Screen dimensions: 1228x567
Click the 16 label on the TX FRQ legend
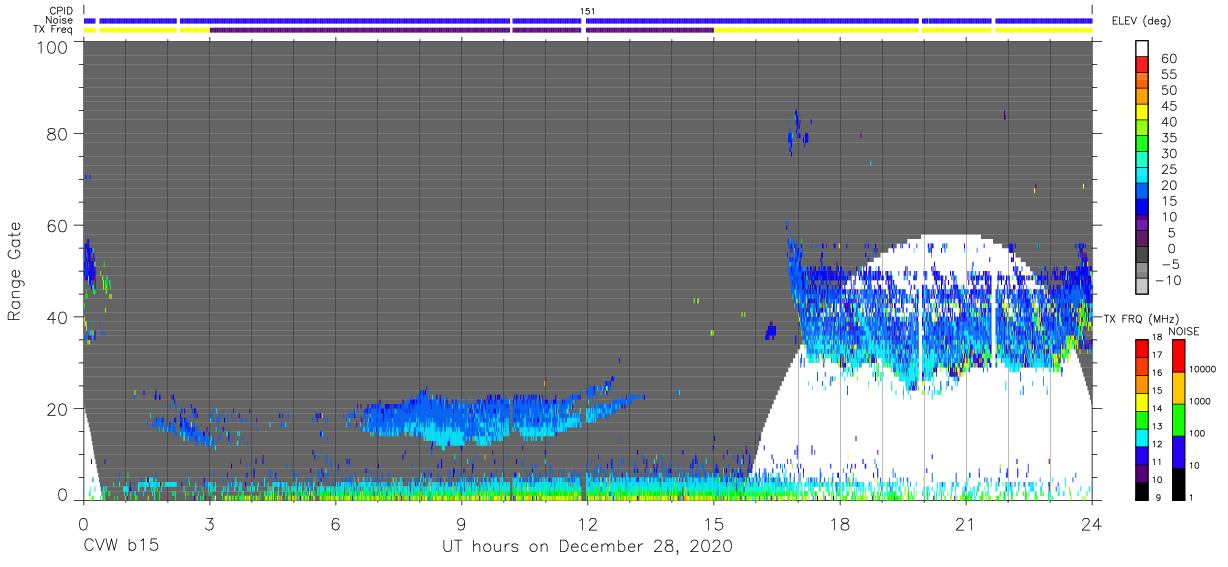[1159, 373]
